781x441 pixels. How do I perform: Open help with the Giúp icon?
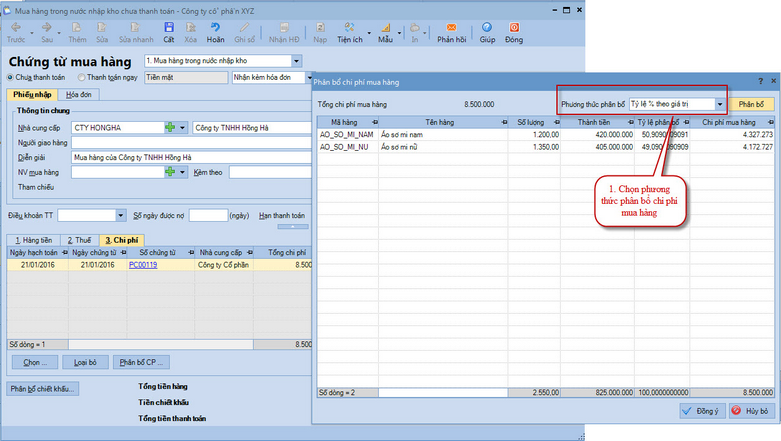pyautogui.click(x=487, y=32)
